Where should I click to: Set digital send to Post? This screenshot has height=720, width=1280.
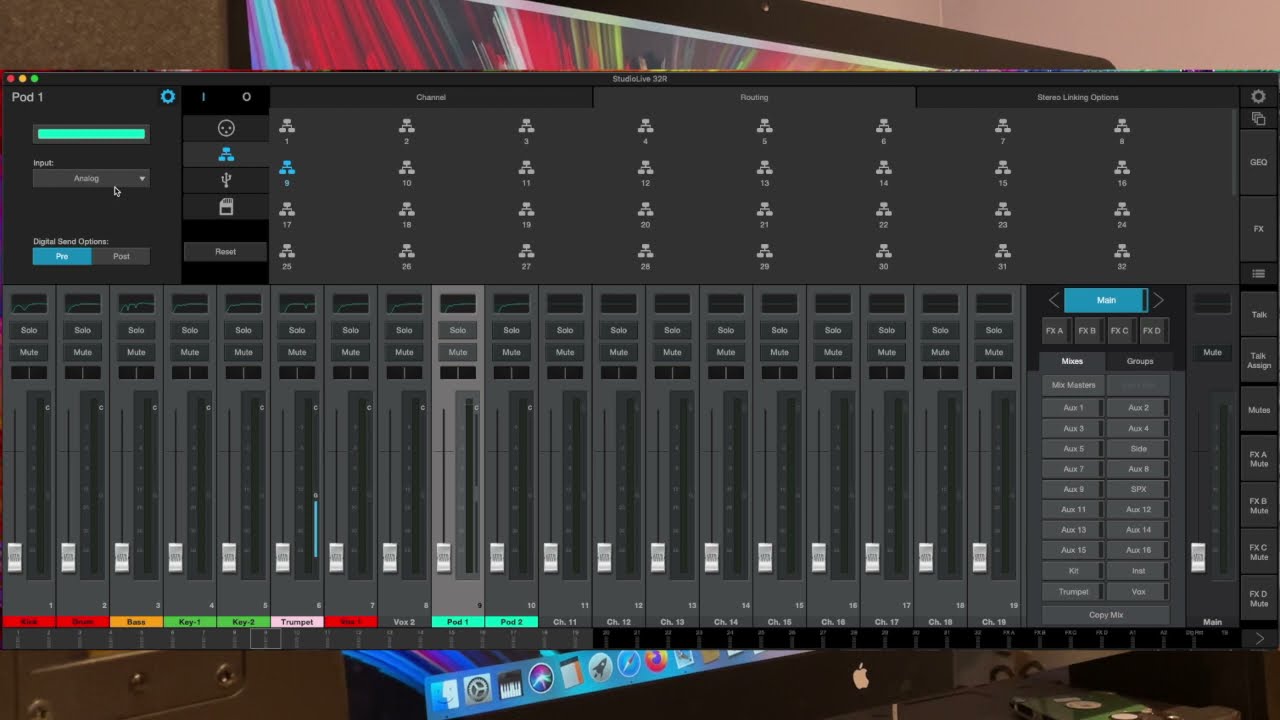pyautogui.click(x=121, y=256)
